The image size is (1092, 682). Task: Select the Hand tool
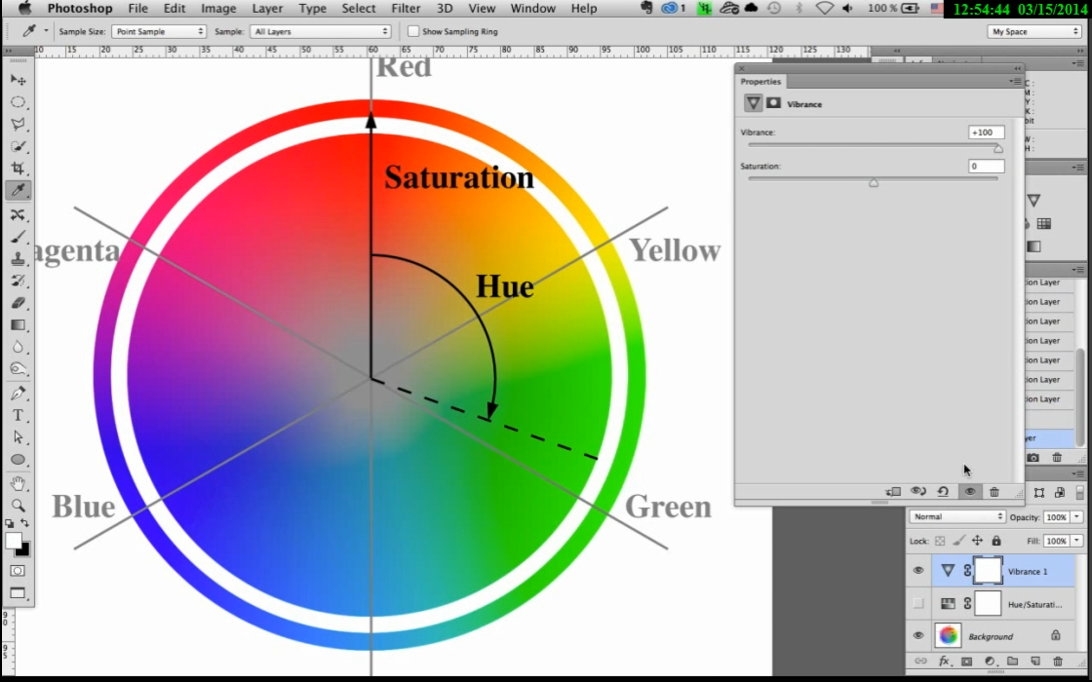pos(18,483)
